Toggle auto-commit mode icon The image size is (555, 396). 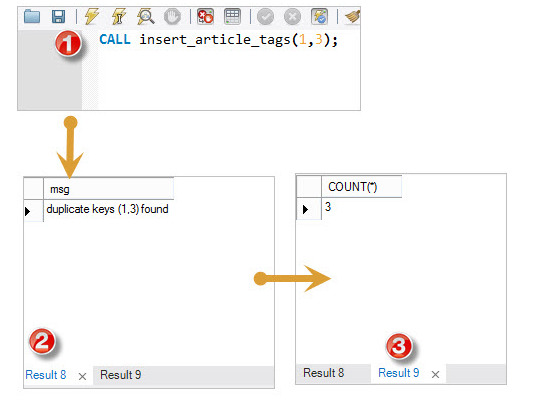(x=319, y=17)
